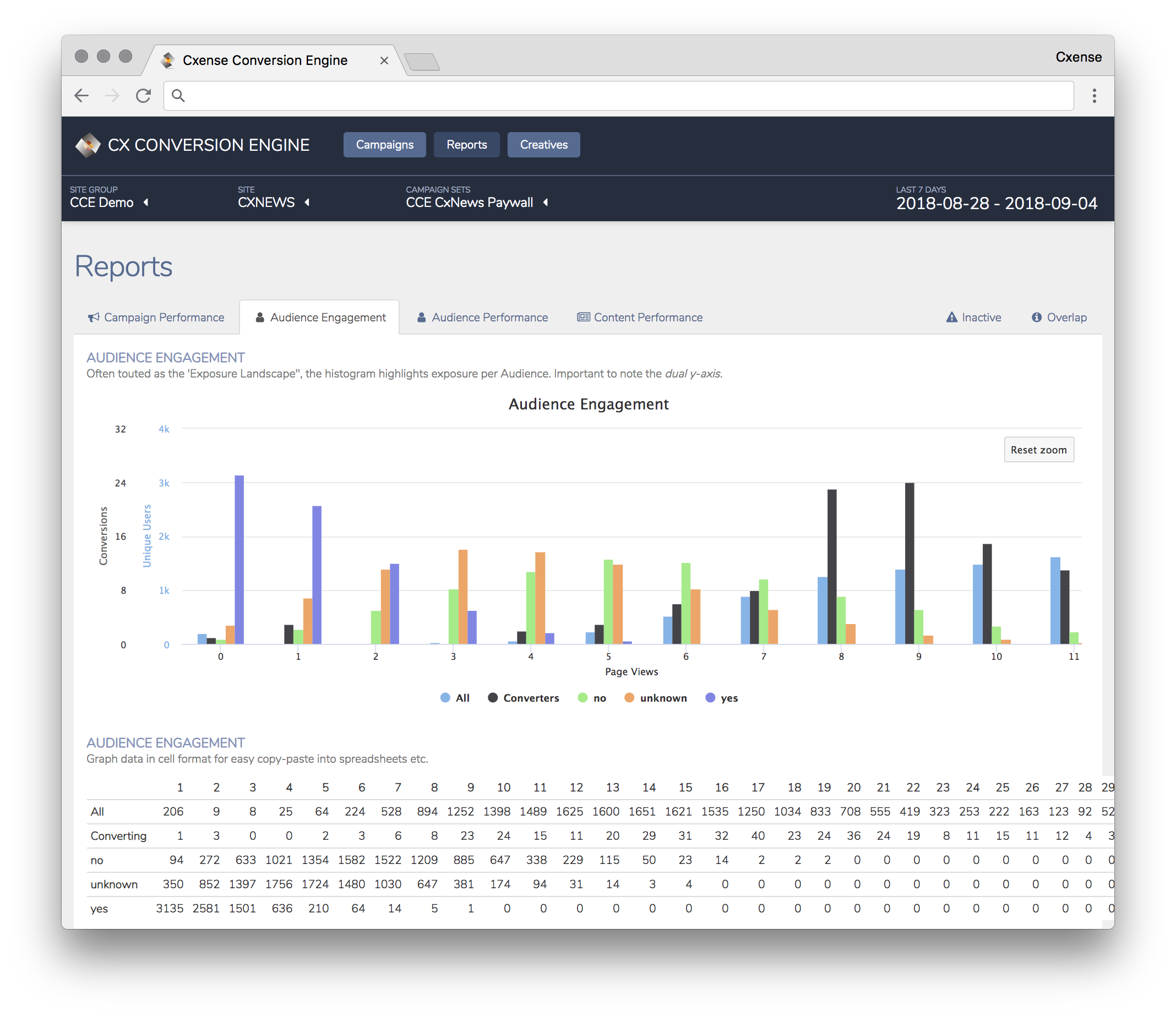Switch to the Audience Performance tab
This screenshot has height=1017, width=1176.
point(482,317)
